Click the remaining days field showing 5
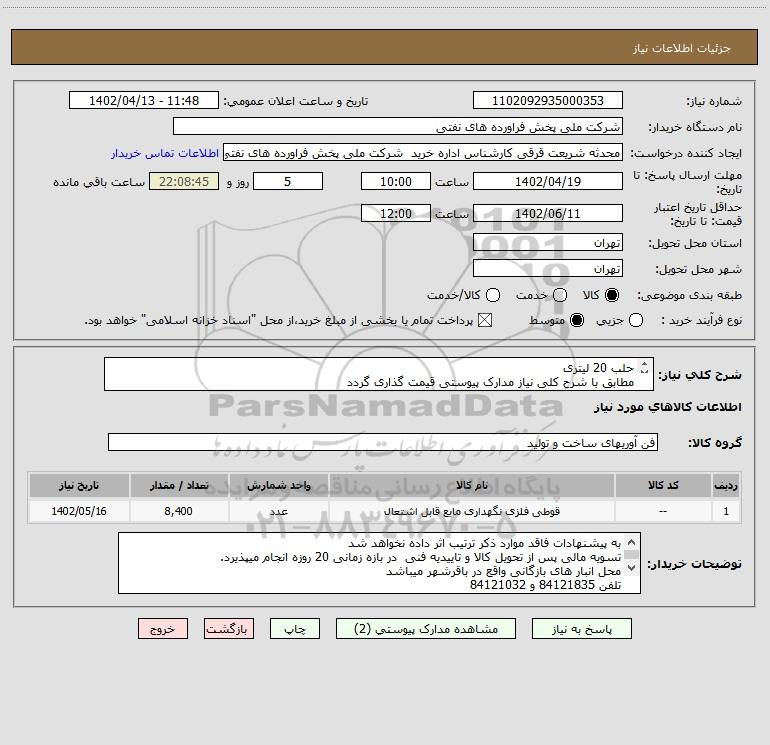 pyautogui.click(x=288, y=181)
